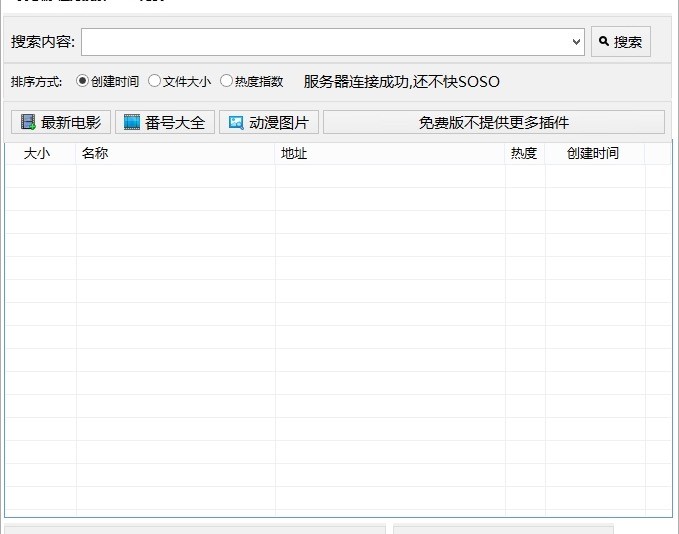679x534 pixels.
Task: Click the film icon beside 最新电影
Action: point(28,122)
